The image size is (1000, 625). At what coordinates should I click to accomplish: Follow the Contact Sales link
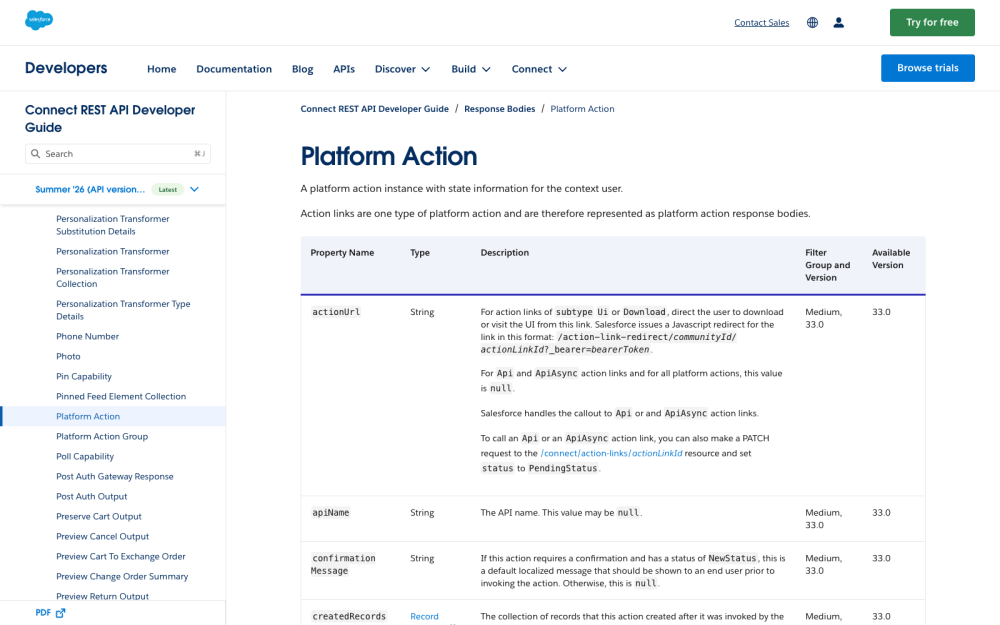point(761,22)
